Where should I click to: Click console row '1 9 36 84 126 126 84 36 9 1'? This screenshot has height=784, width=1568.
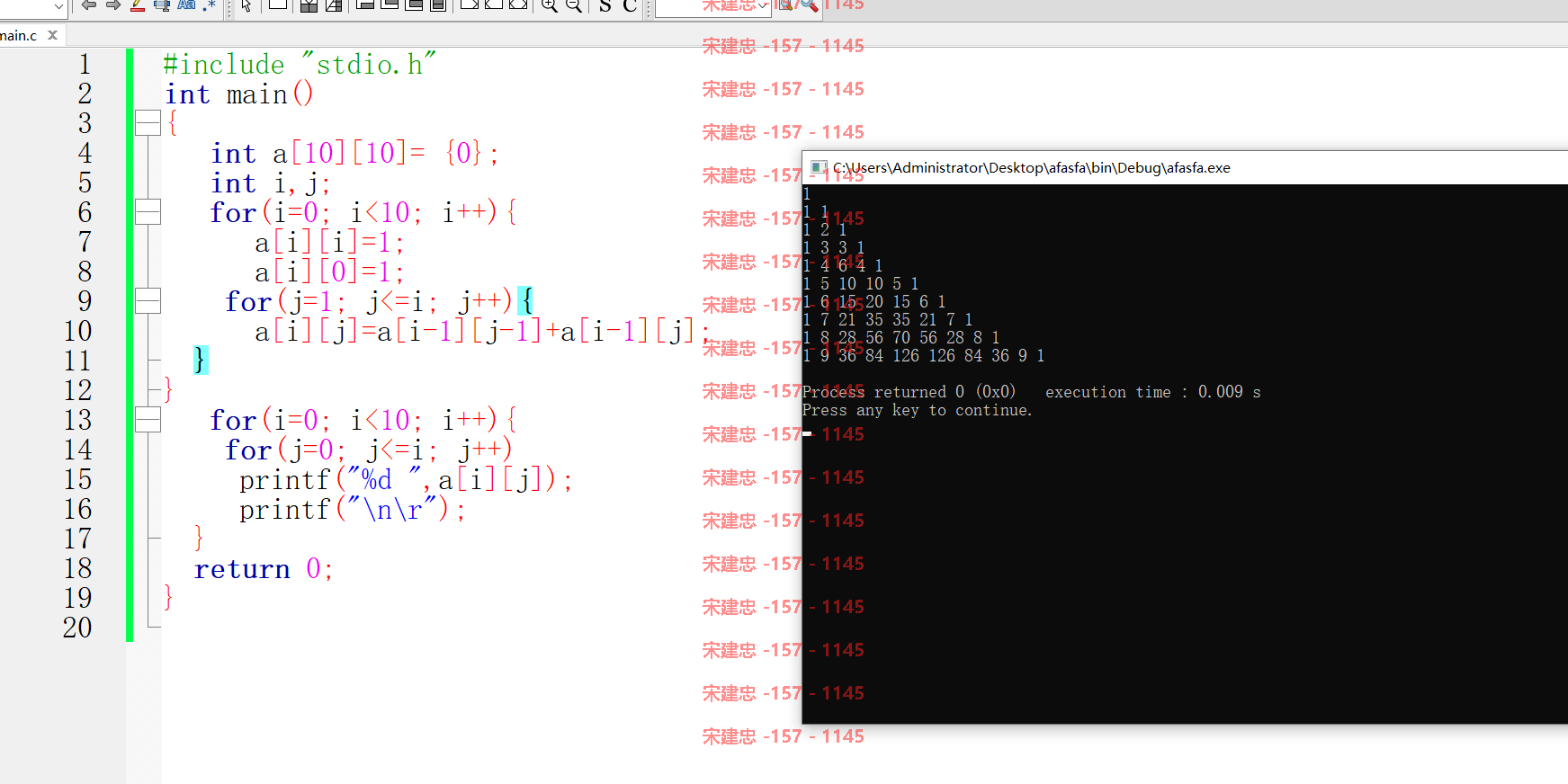point(924,355)
